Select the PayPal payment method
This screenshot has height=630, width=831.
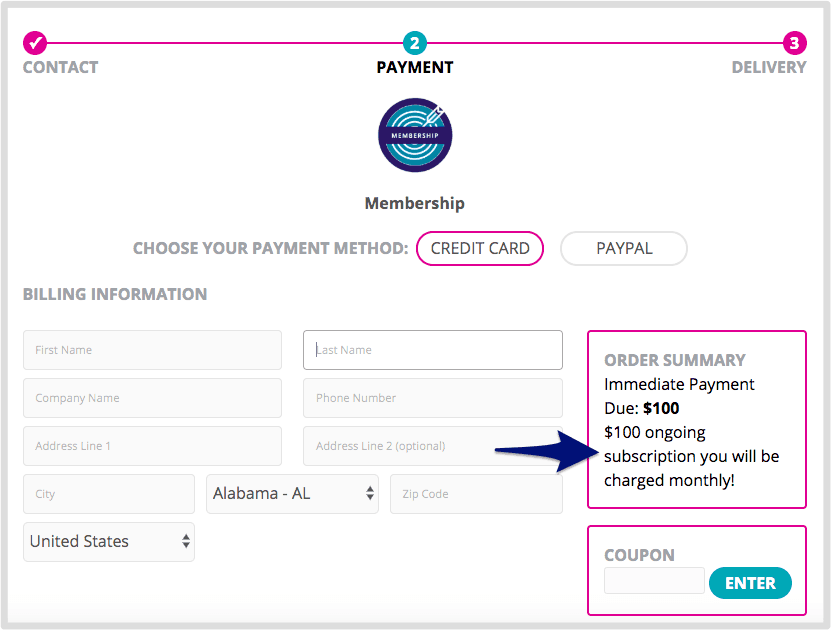pyautogui.click(x=623, y=248)
